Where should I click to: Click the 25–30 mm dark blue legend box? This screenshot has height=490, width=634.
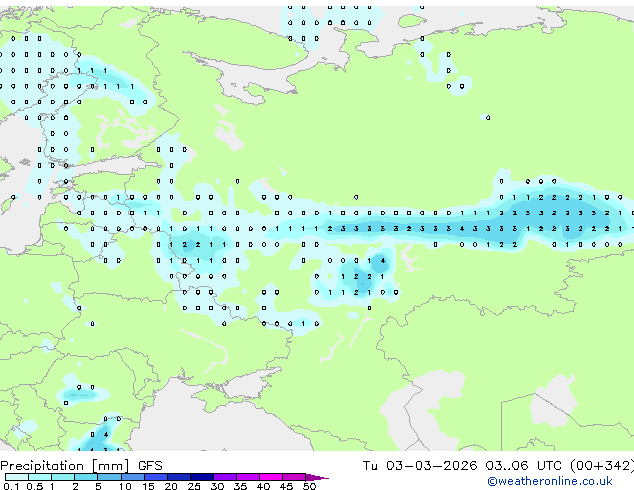click(x=201, y=477)
